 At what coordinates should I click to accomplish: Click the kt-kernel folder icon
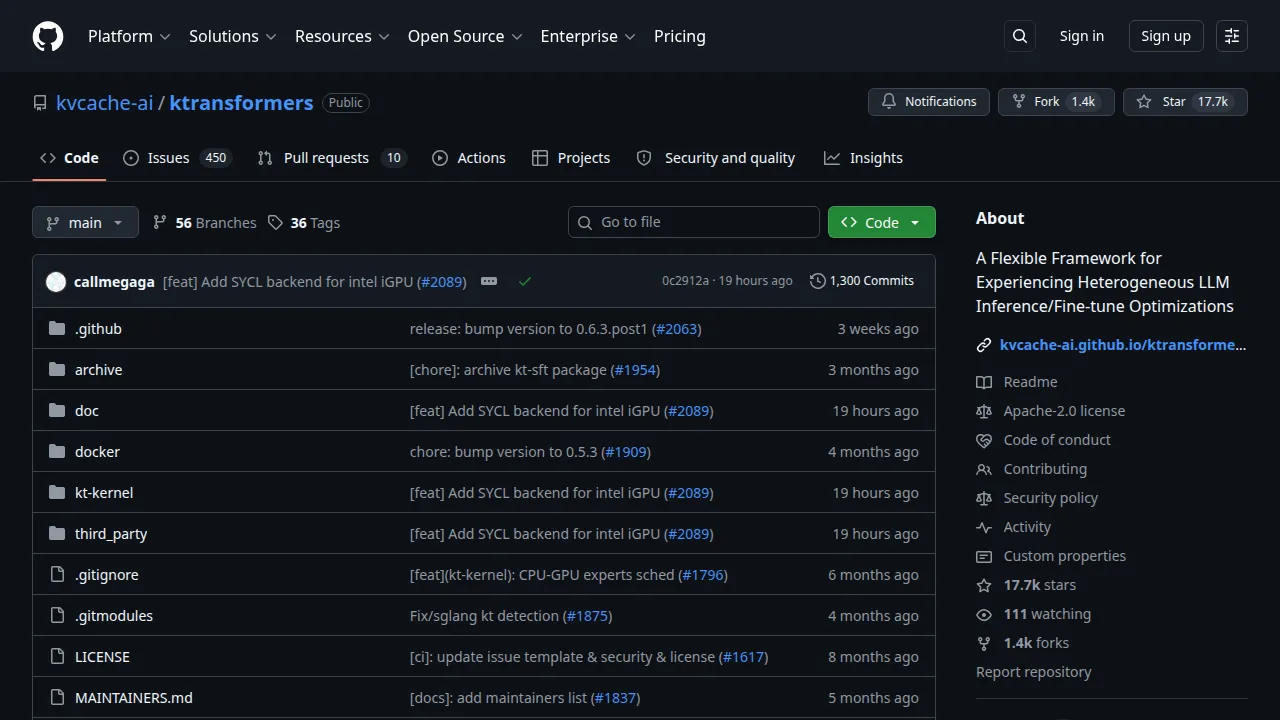(x=57, y=493)
